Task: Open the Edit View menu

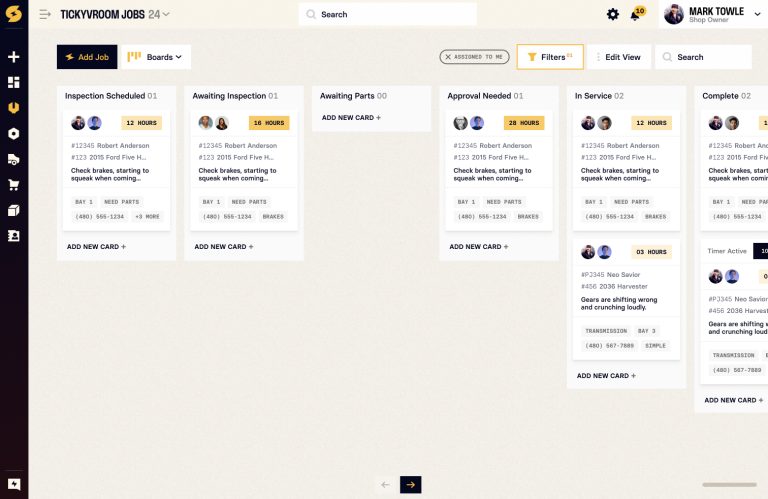Action: pos(618,57)
